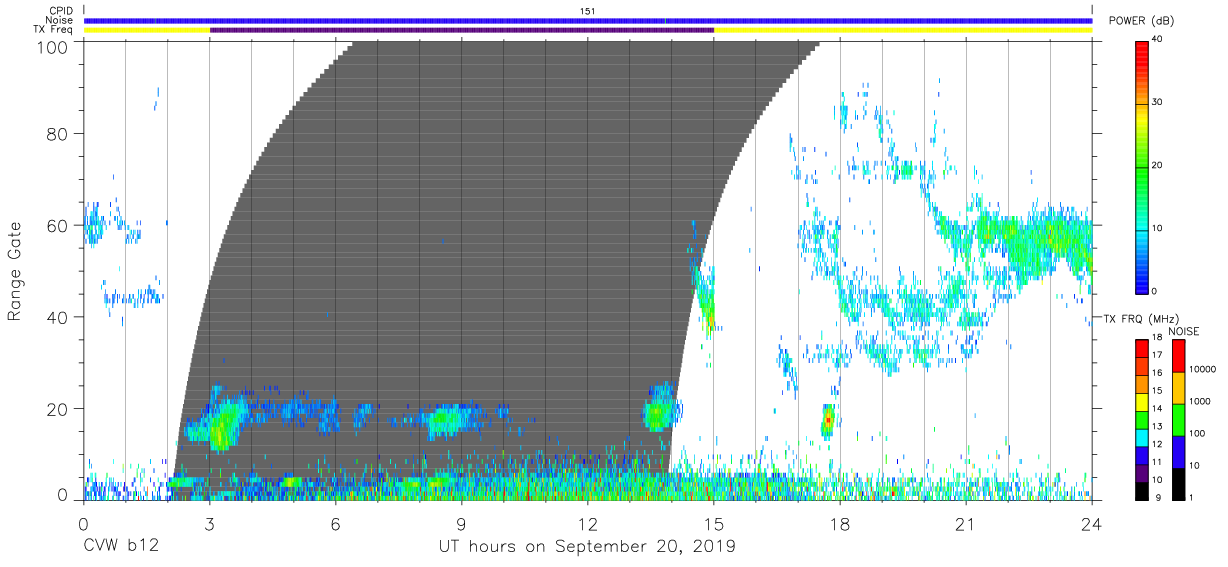This screenshot has height=567, width=1228.
Task: Click the 9 UT hour tick label
Action: [461, 523]
